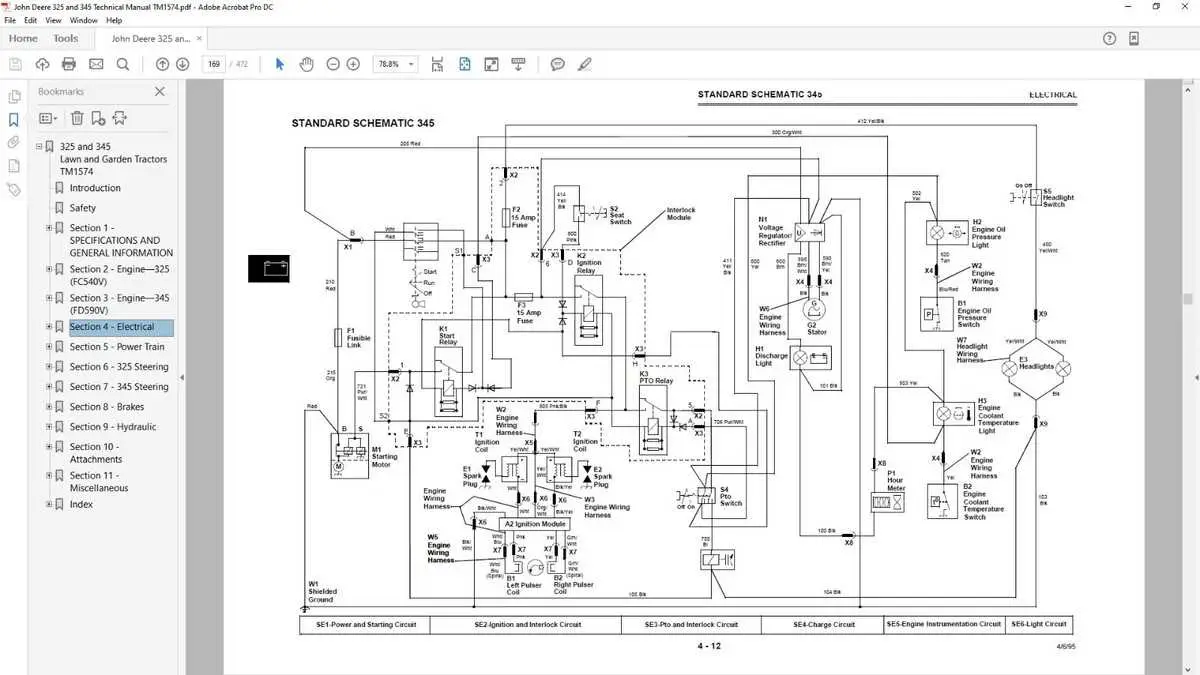Send file by email envelope icon
Screen dimensions: 1200x675
point(96,64)
